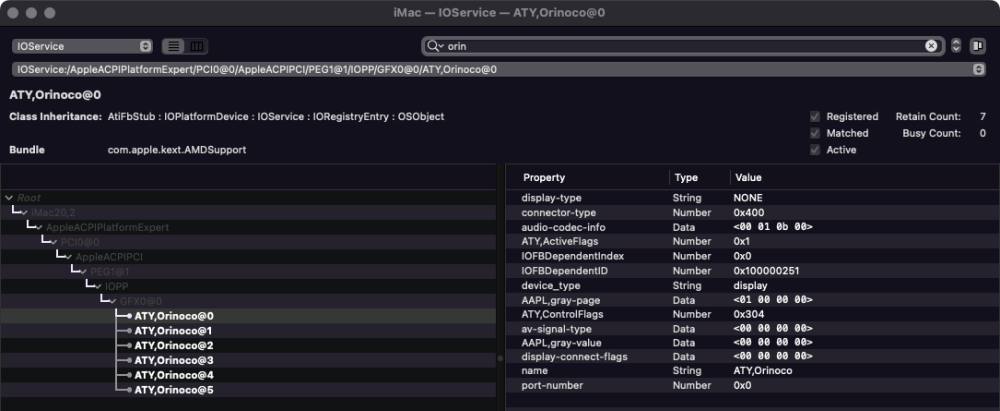Minimize the window with yellow button
The image size is (1000, 411).
pos(32,13)
